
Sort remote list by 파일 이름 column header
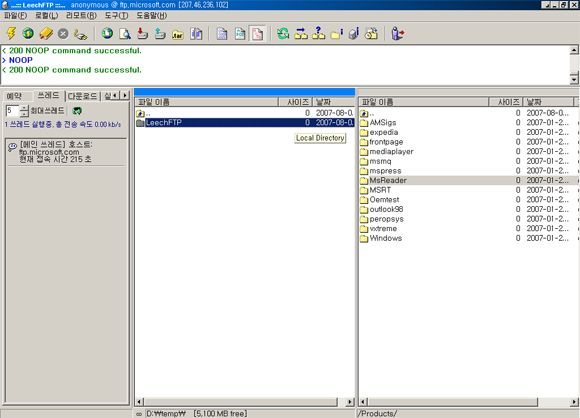tap(424, 102)
